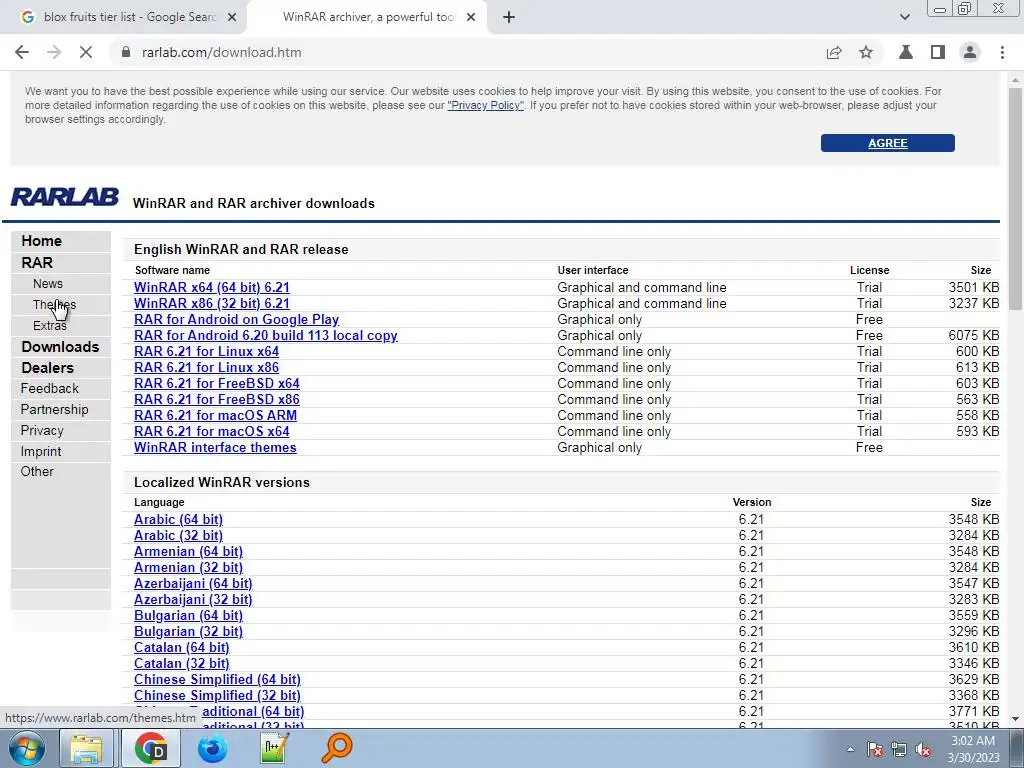
Task: Download Chinese Simplified (64 bit) WinRAR
Action: 217,679
